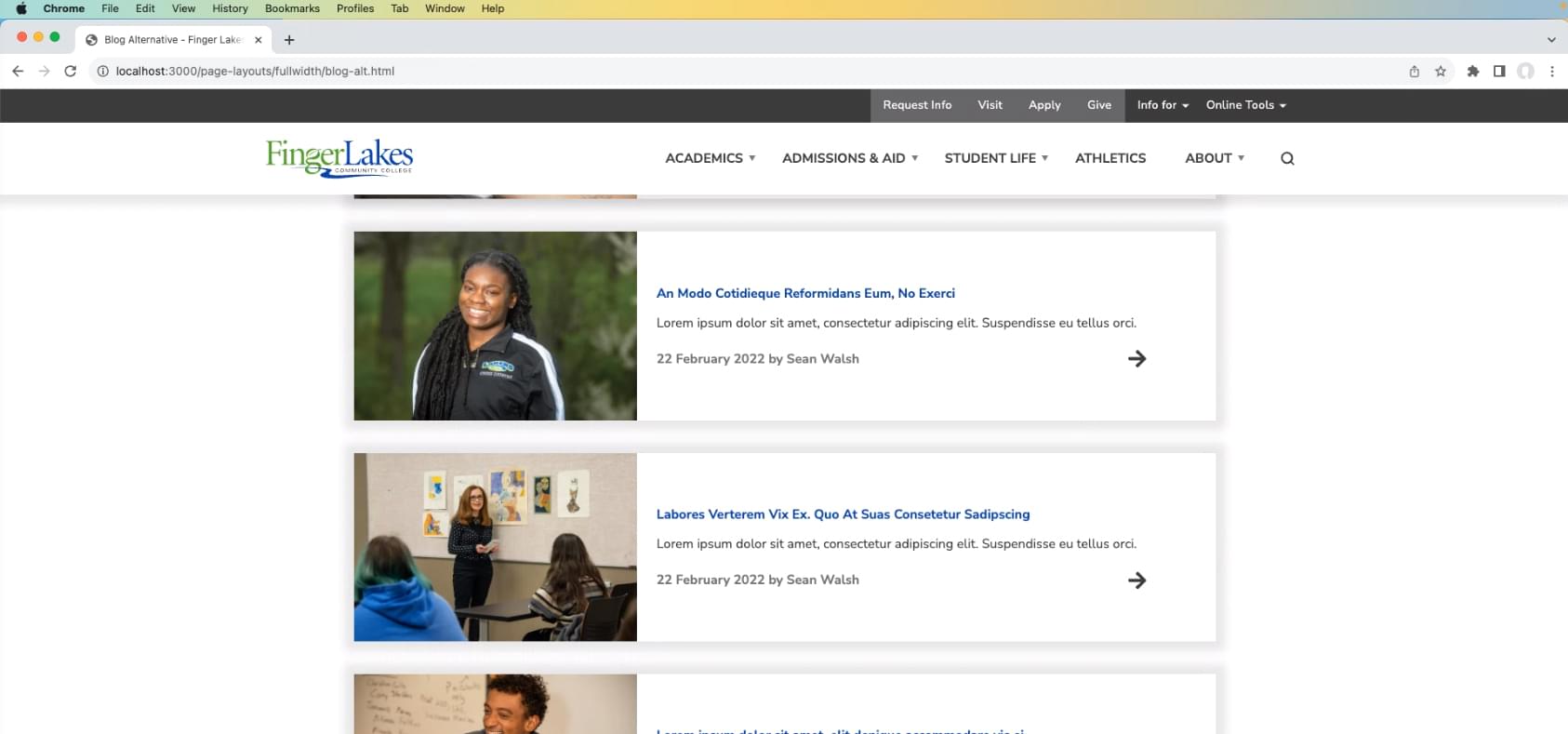Open the Apple menu
The width and height of the screenshot is (1568, 734).
(21, 8)
